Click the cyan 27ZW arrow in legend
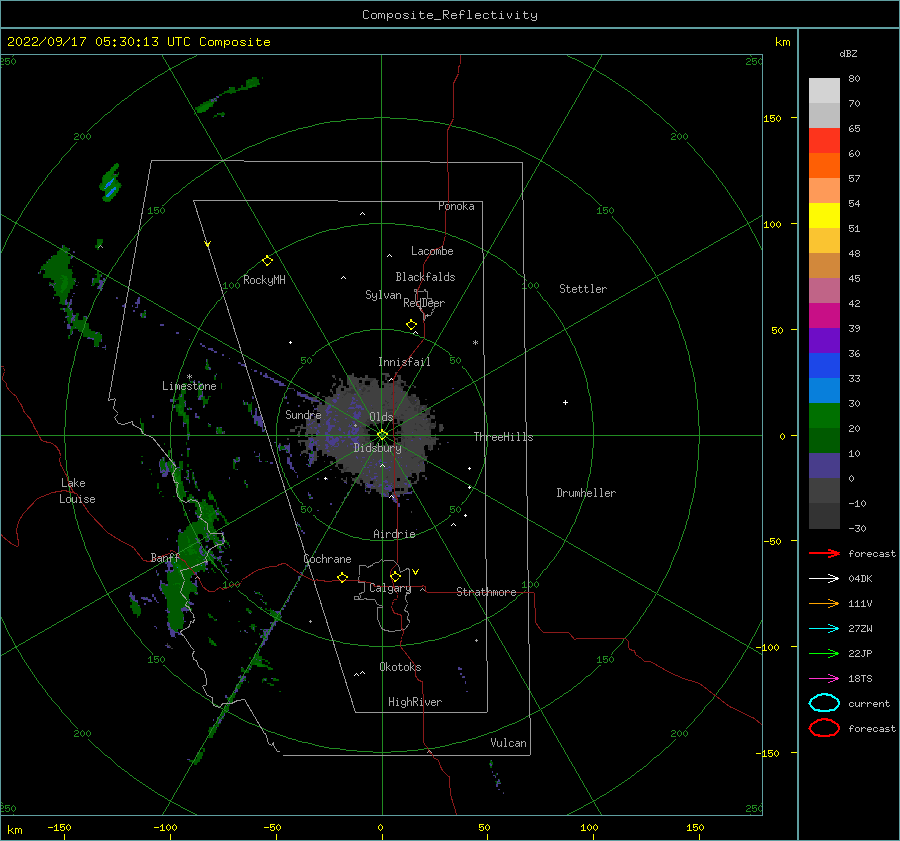 click(824, 629)
